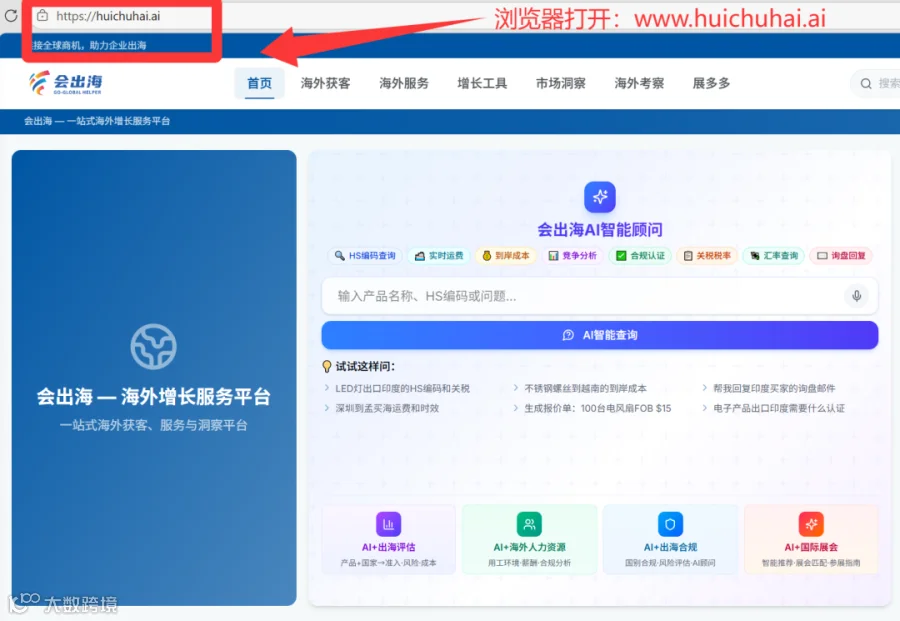
Task: Click the site security lock icon
Action: pyautogui.click(x=42, y=16)
